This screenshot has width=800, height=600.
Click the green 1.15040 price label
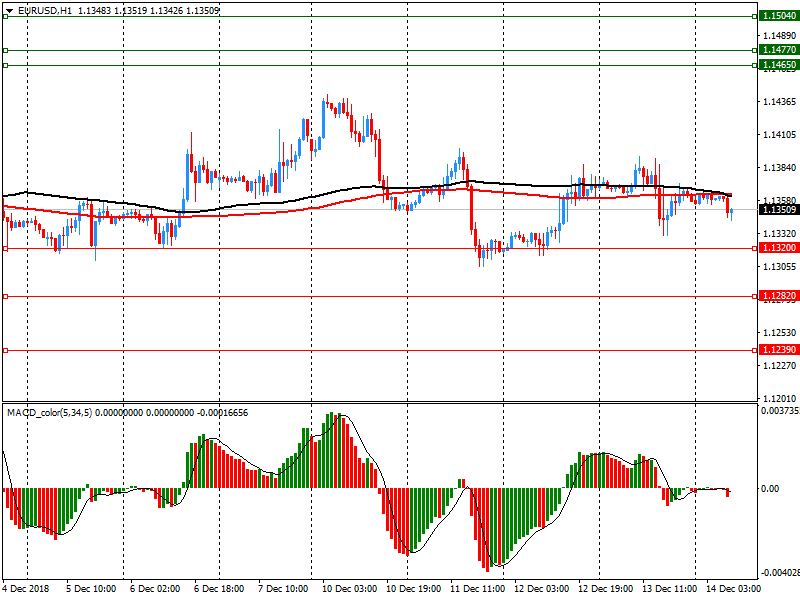click(x=778, y=17)
